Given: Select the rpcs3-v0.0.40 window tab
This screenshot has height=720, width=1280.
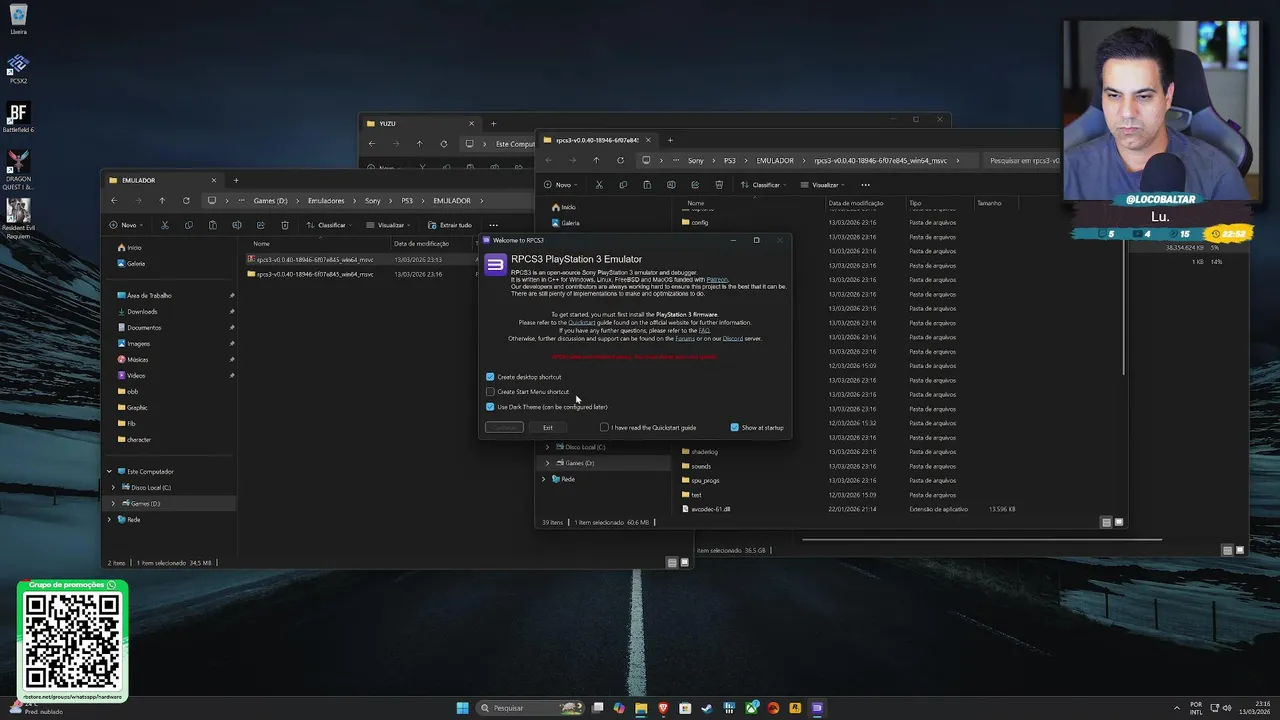Looking at the screenshot, I should click(x=597, y=141).
